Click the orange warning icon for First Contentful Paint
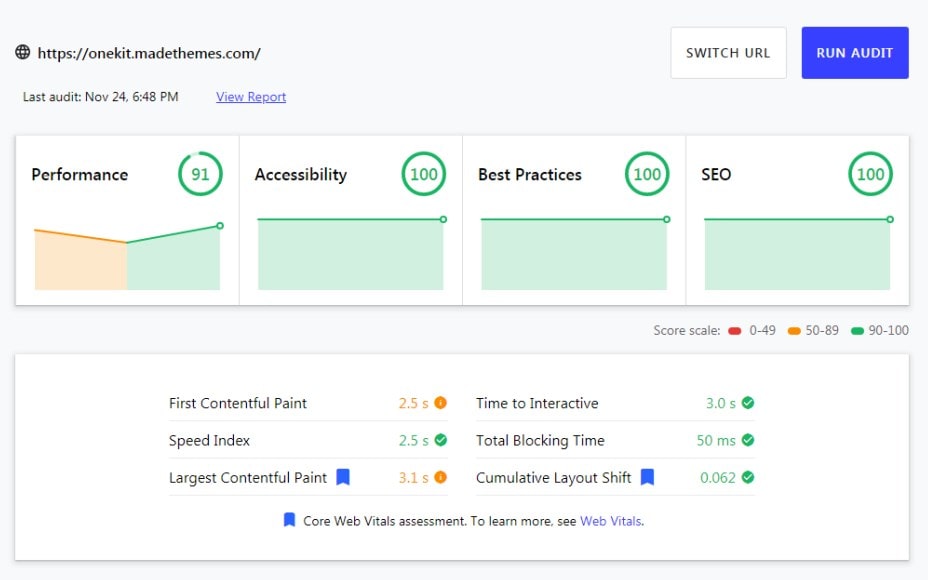Viewport: 928px width, 580px height. pos(440,403)
